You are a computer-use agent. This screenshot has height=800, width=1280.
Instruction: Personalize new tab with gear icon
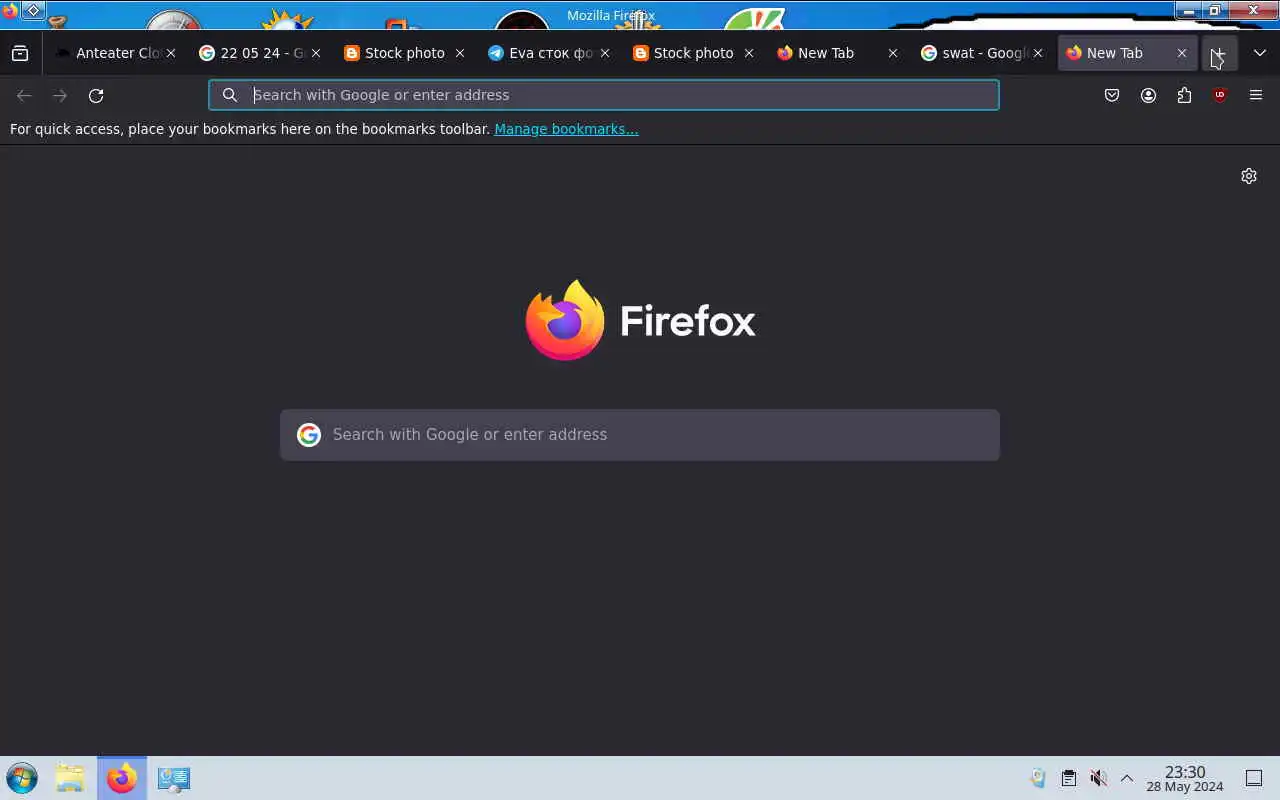coord(1249,176)
